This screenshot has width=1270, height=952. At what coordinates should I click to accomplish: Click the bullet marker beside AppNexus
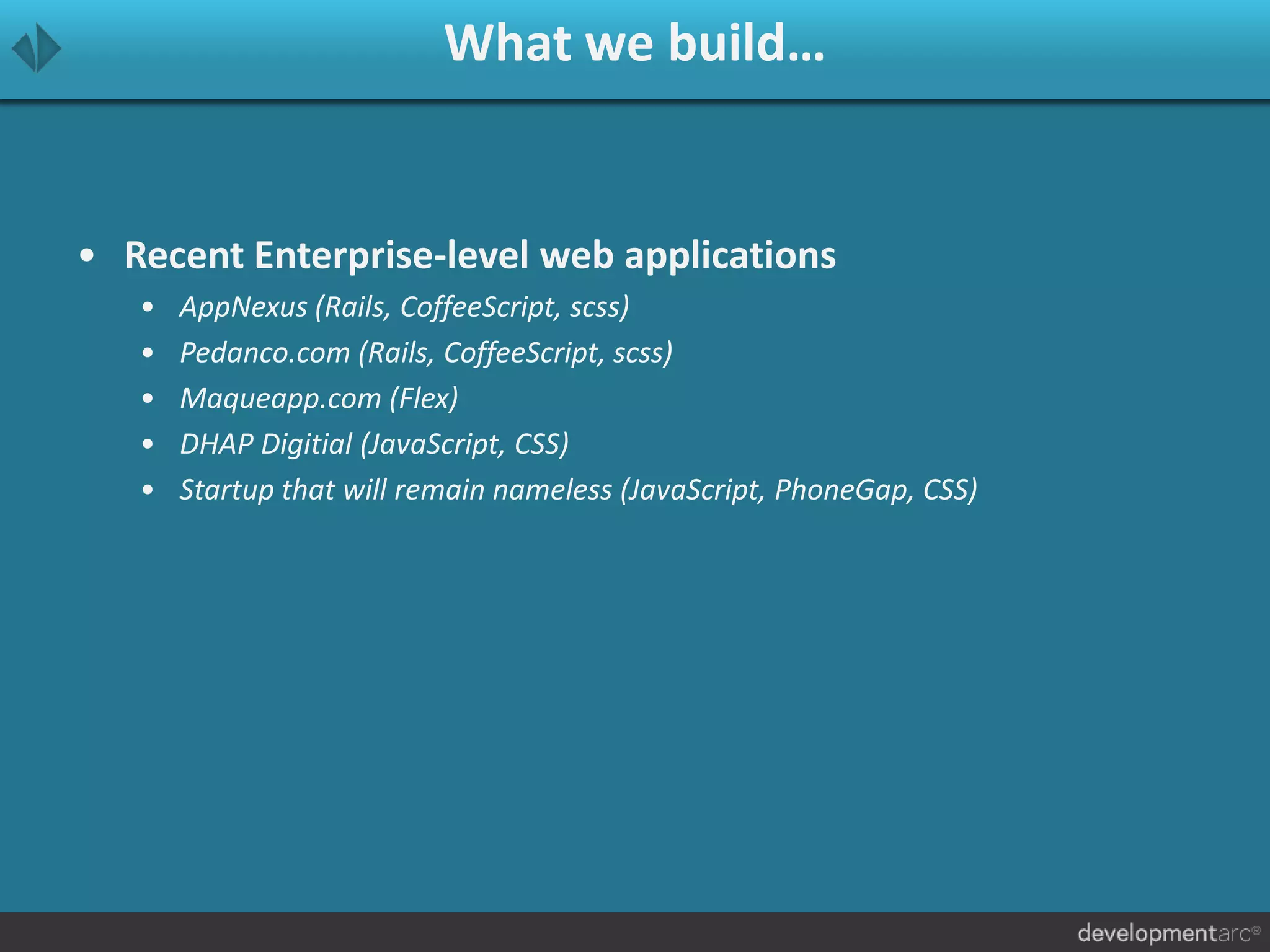148,307
